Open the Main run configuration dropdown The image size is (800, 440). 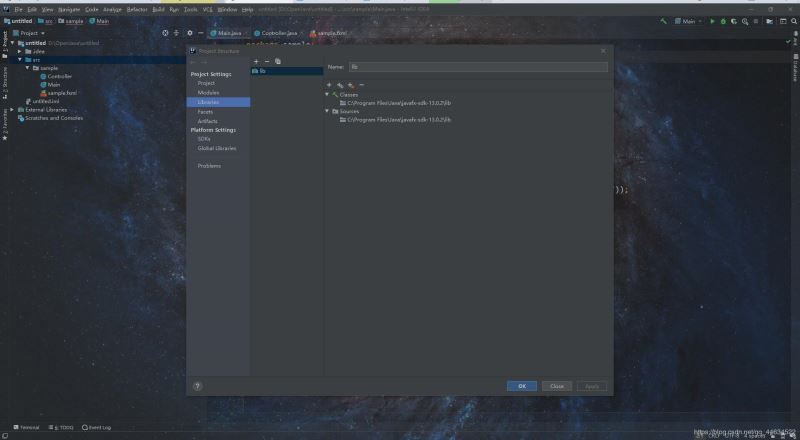click(x=688, y=21)
